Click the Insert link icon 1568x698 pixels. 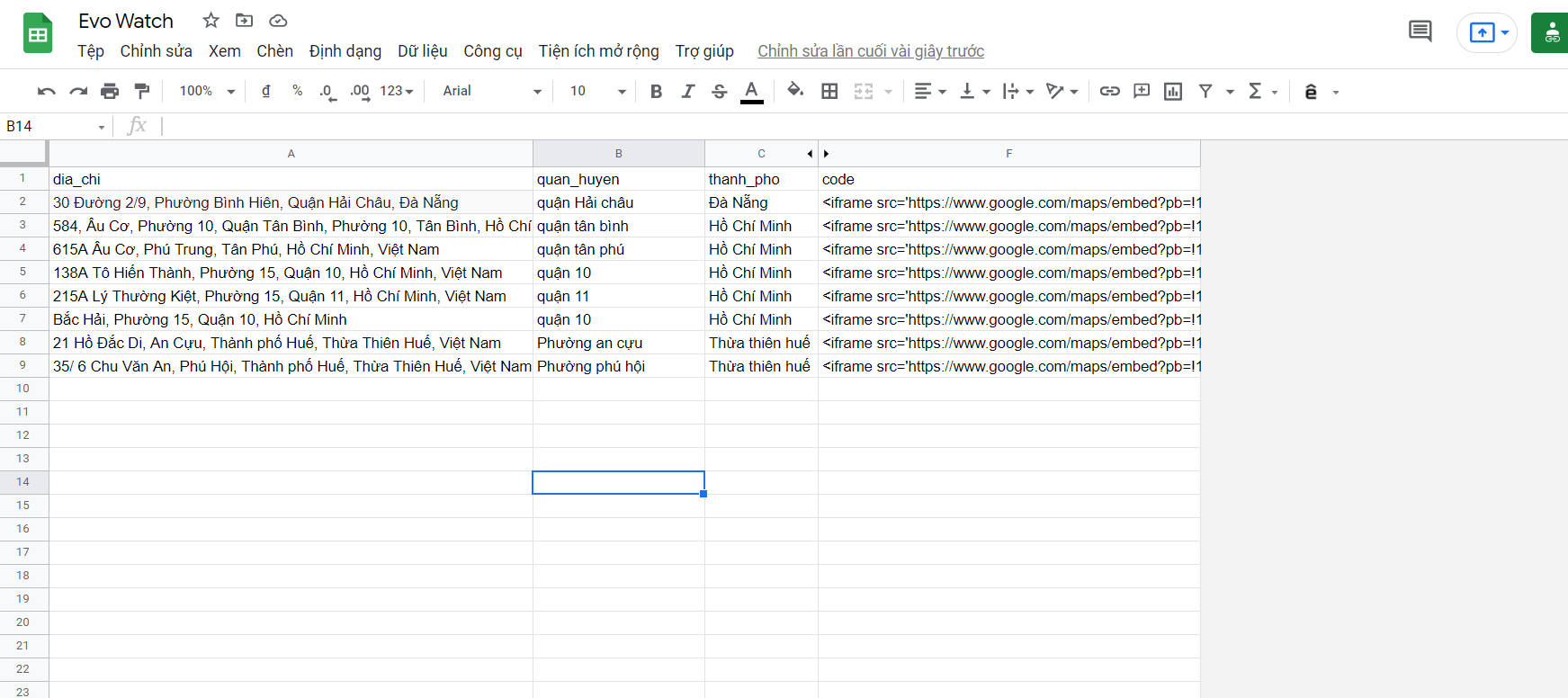tap(1109, 91)
